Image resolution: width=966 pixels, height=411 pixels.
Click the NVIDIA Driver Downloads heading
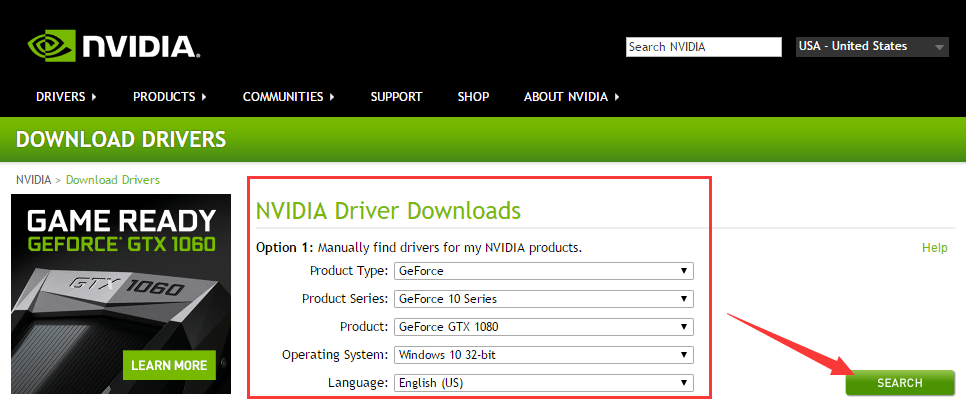point(388,211)
